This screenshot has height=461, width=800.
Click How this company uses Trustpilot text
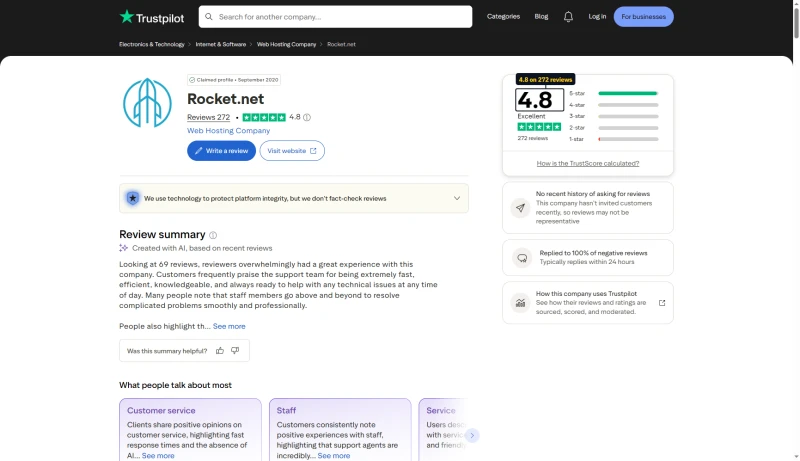click(x=586, y=294)
